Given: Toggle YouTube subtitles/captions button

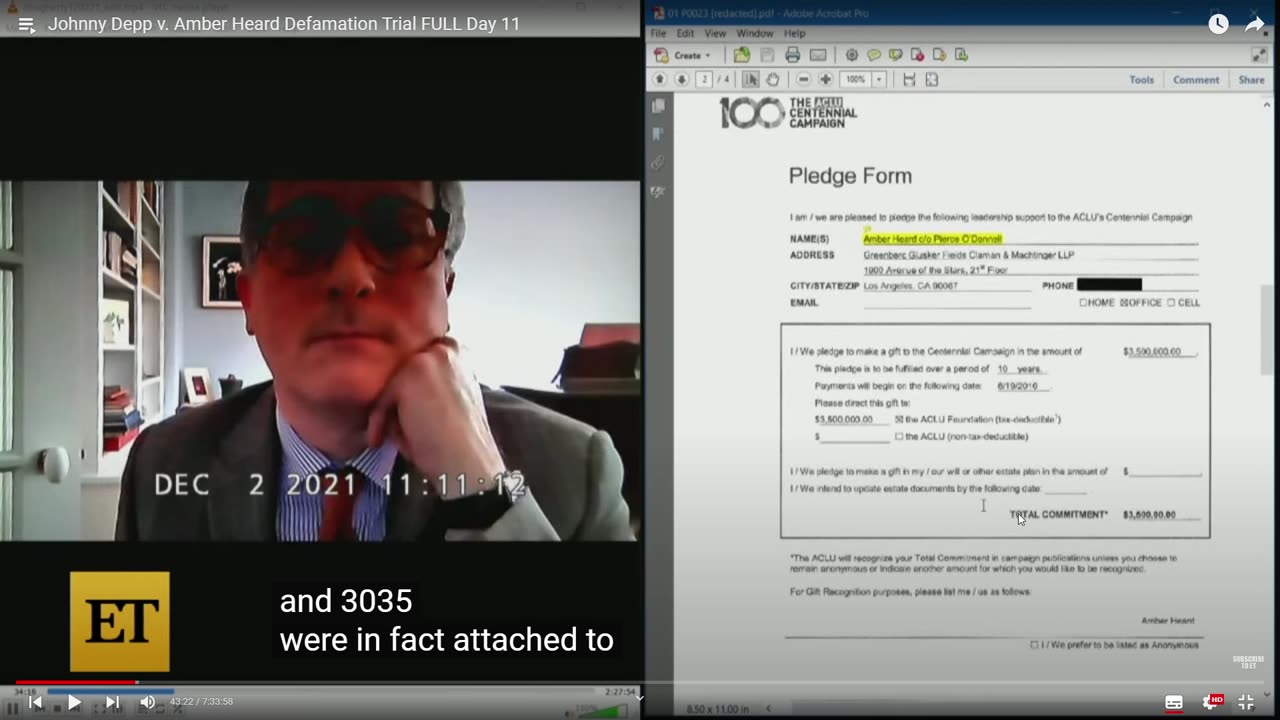Looking at the screenshot, I should click(x=1174, y=702).
